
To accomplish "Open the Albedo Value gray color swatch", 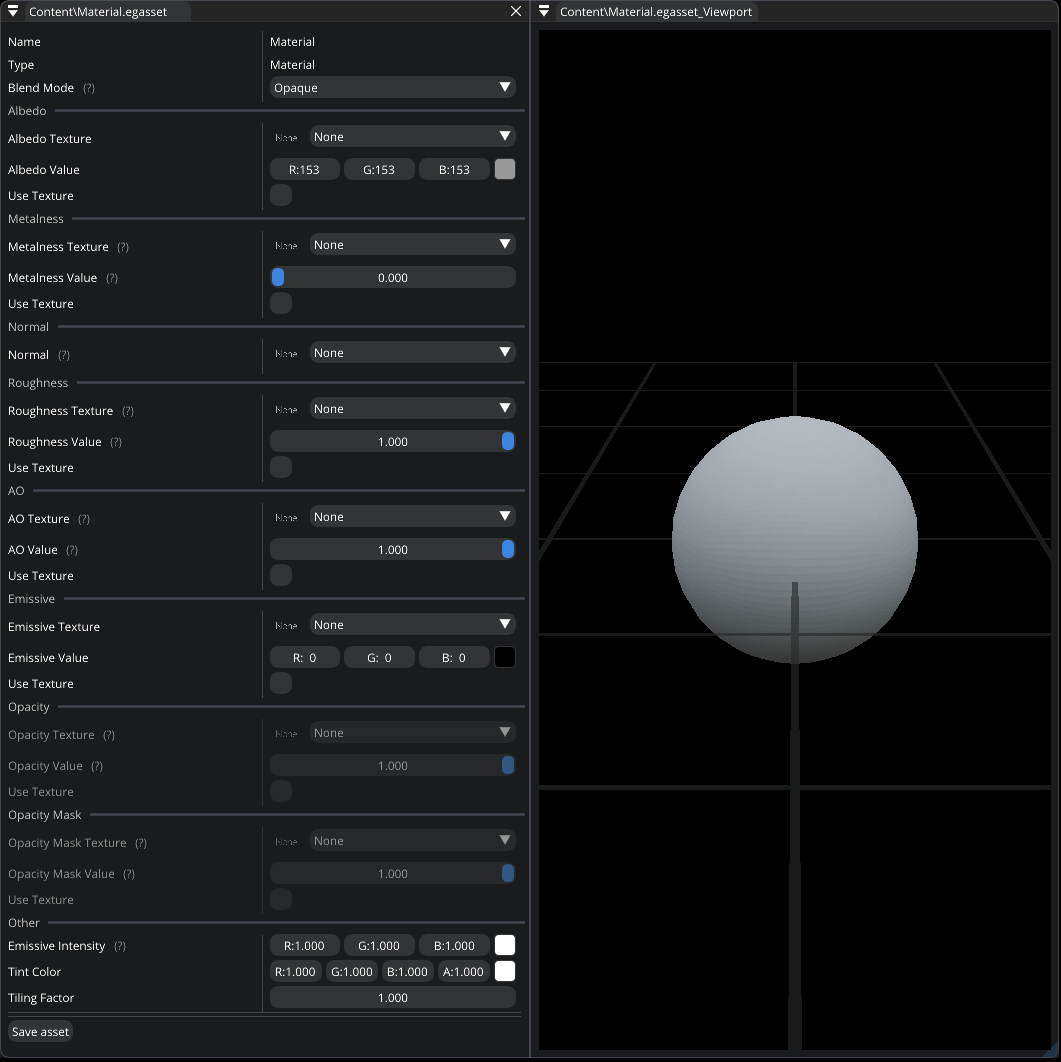I will (x=505, y=169).
